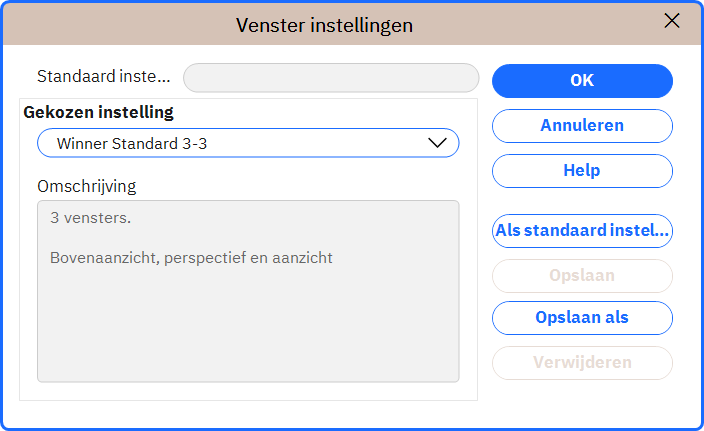Click the Standaard inste... input field

331,78
